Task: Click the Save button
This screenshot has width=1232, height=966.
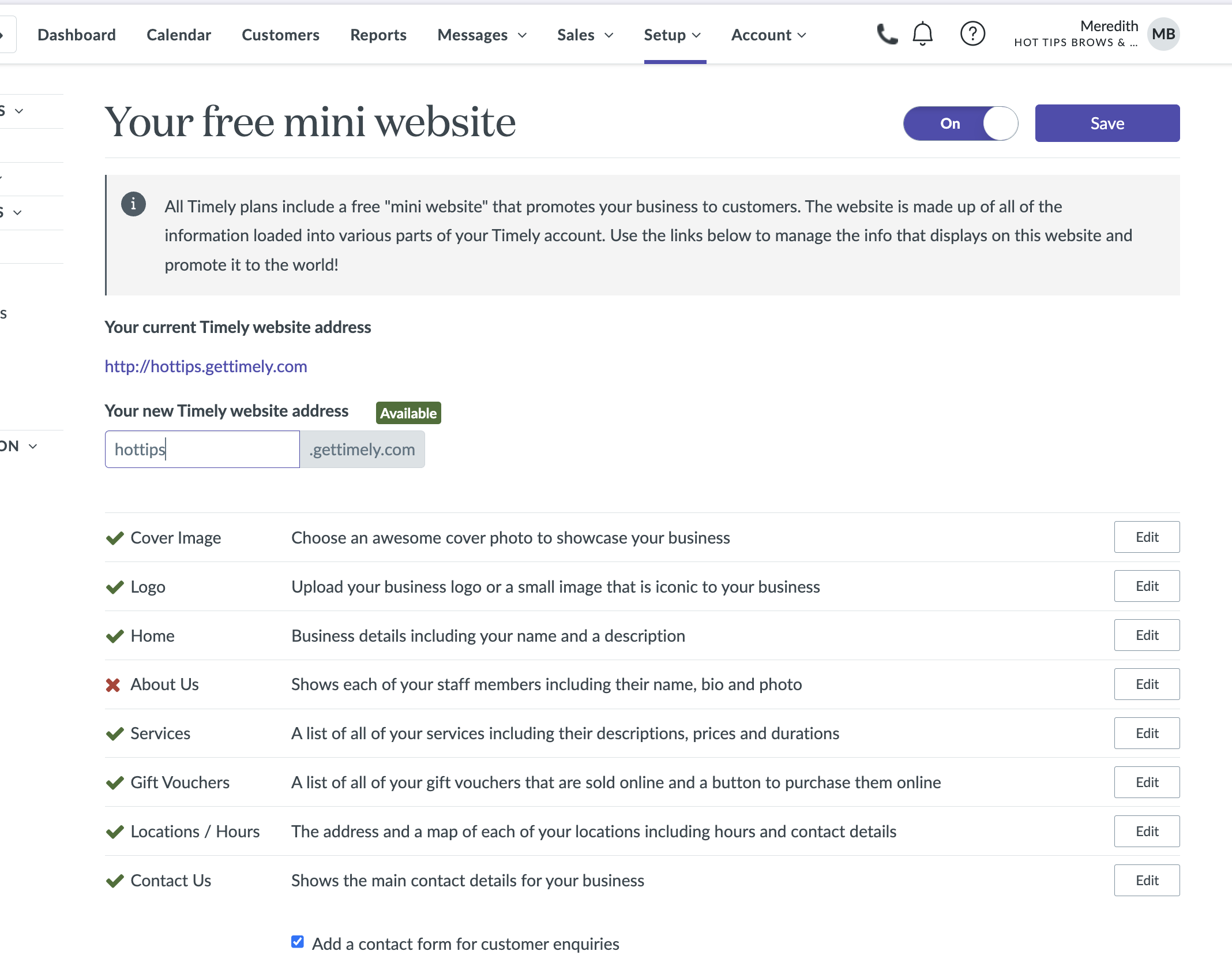Action: pyautogui.click(x=1107, y=123)
